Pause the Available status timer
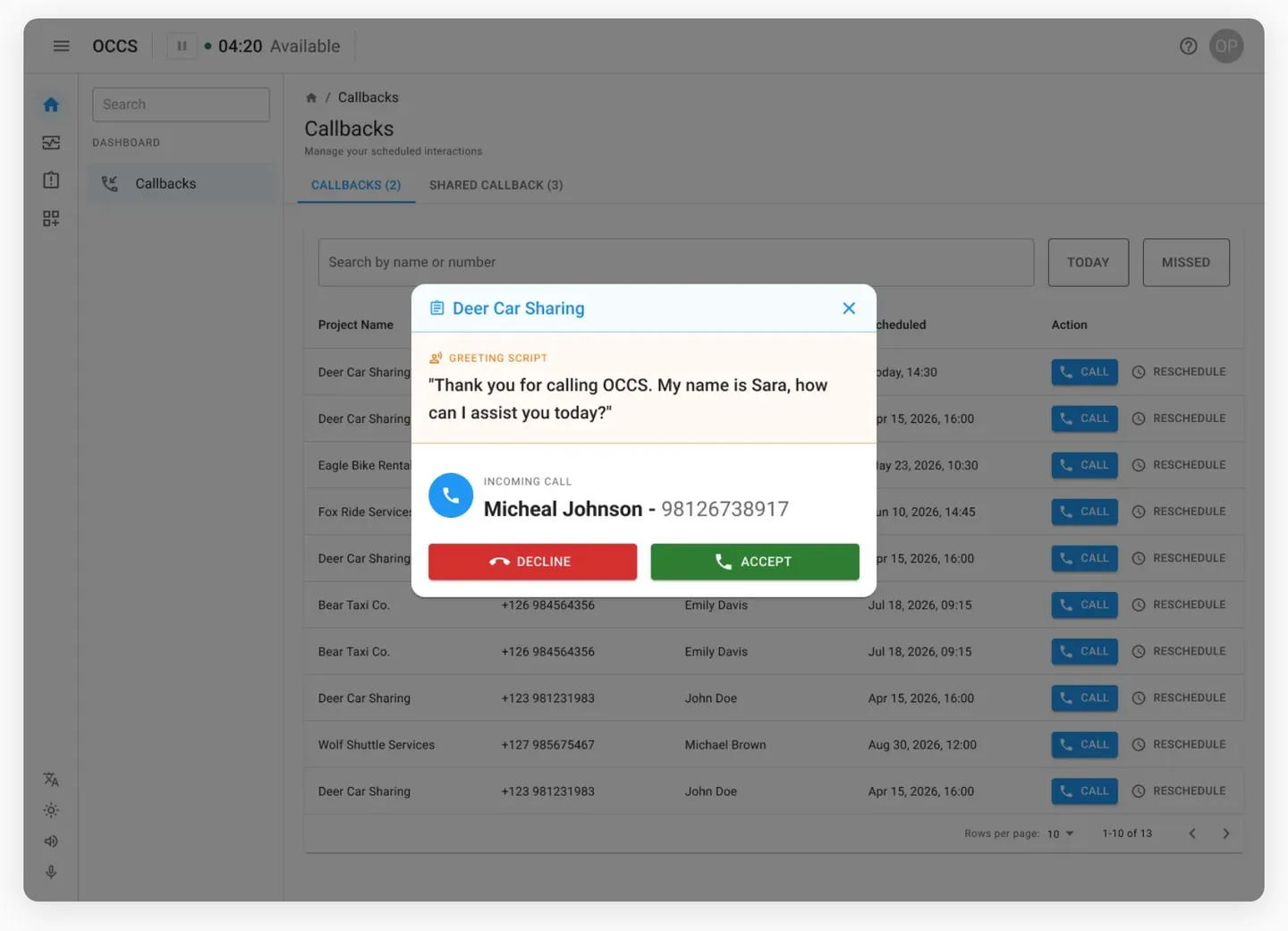This screenshot has width=1288, height=931. tap(182, 46)
